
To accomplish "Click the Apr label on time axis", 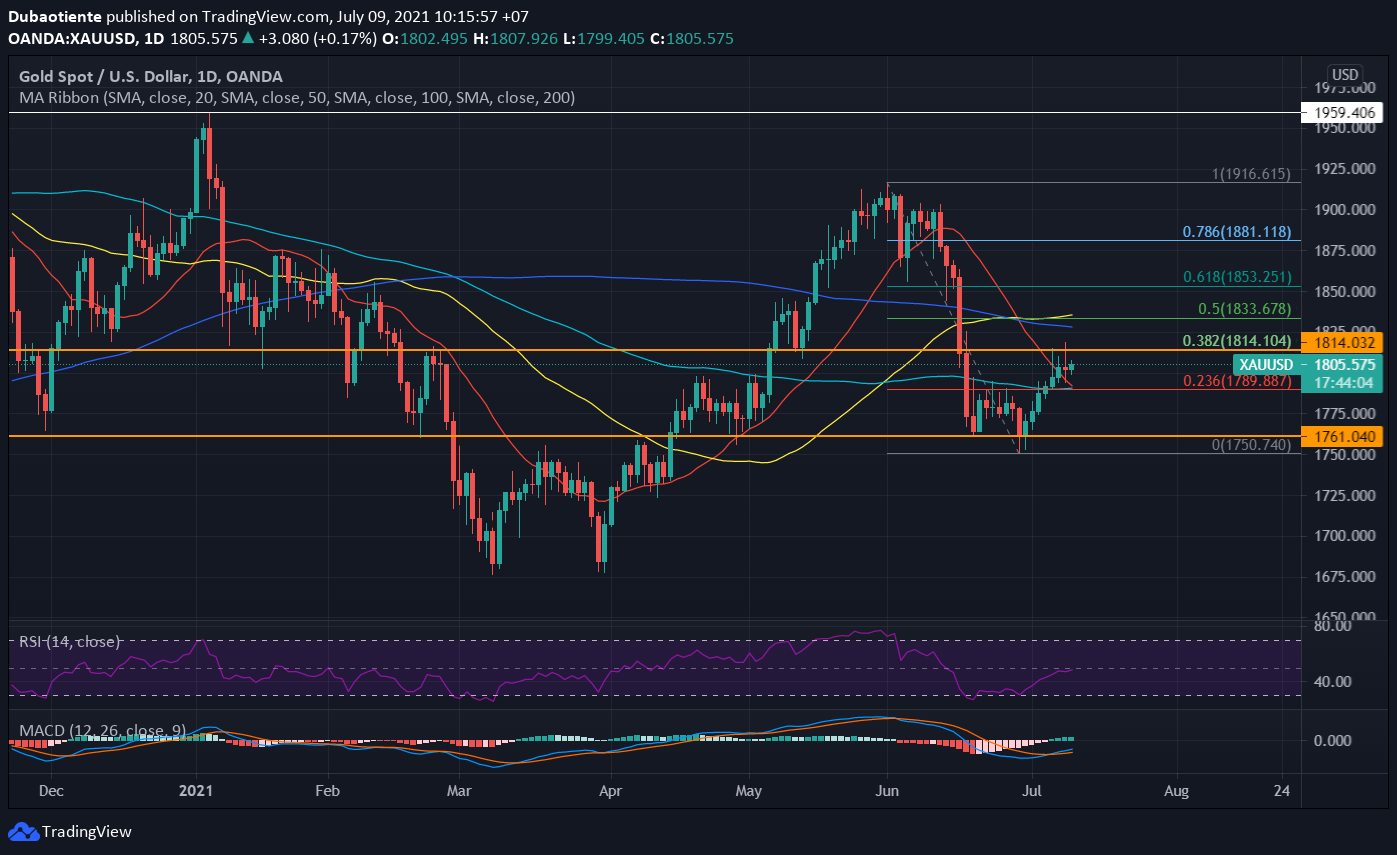I will click(x=610, y=791).
